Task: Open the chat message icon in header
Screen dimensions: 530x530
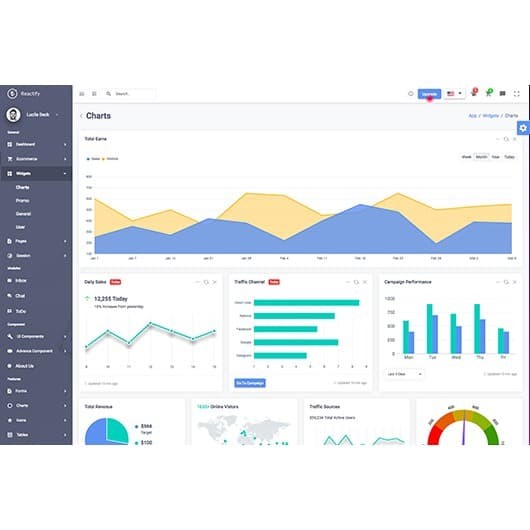Action: 503,93
